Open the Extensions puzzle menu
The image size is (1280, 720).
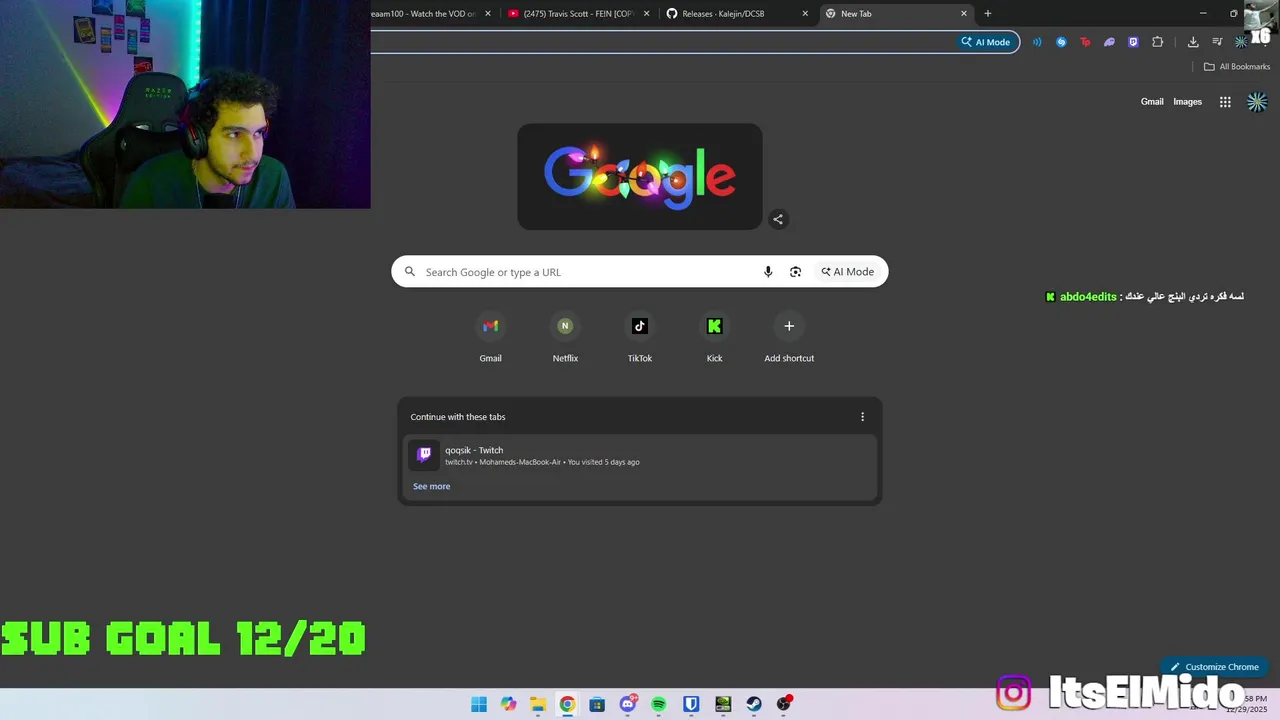tap(1158, 42)
